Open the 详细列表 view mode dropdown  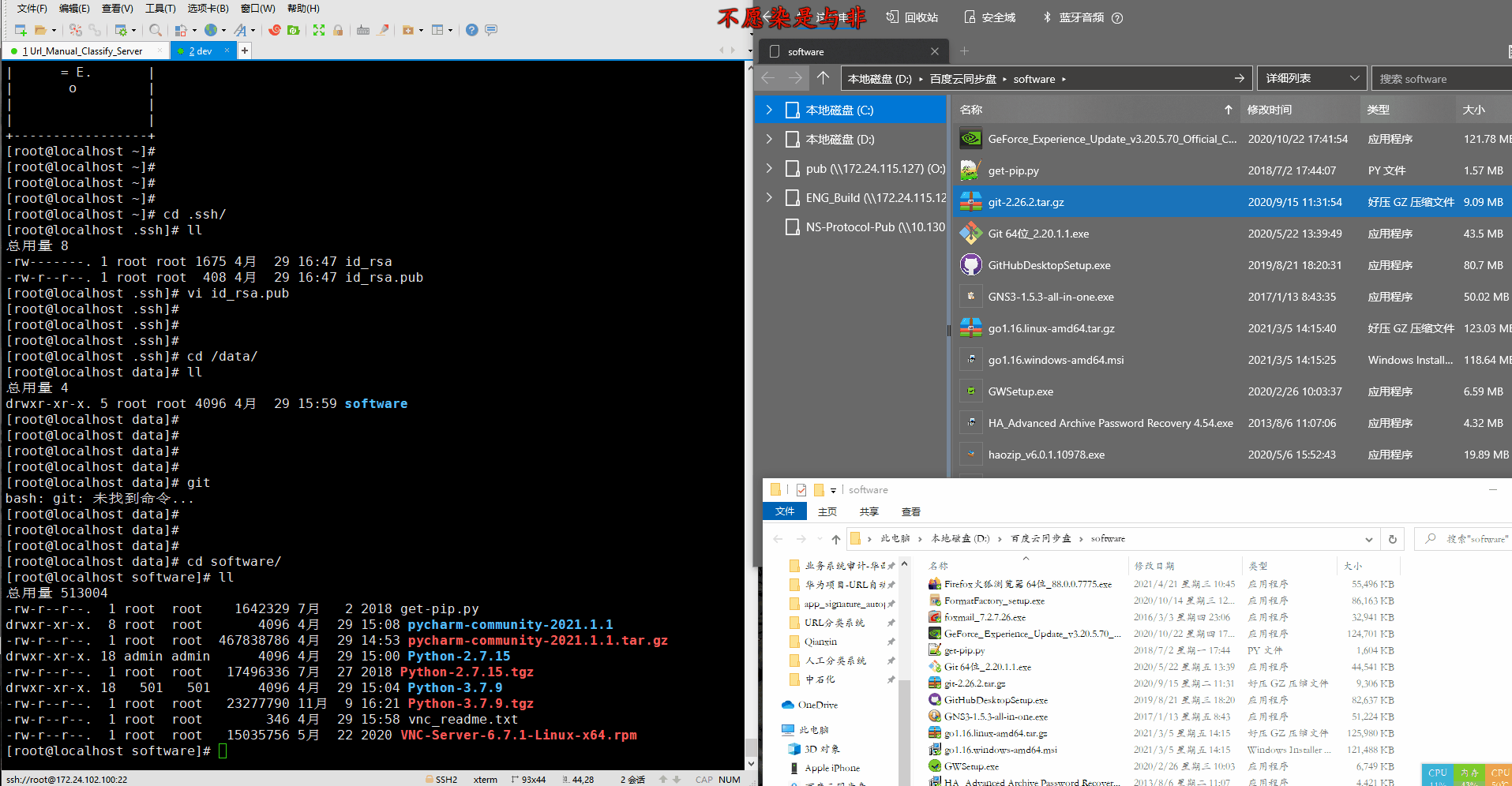(x=1311, y=78)
